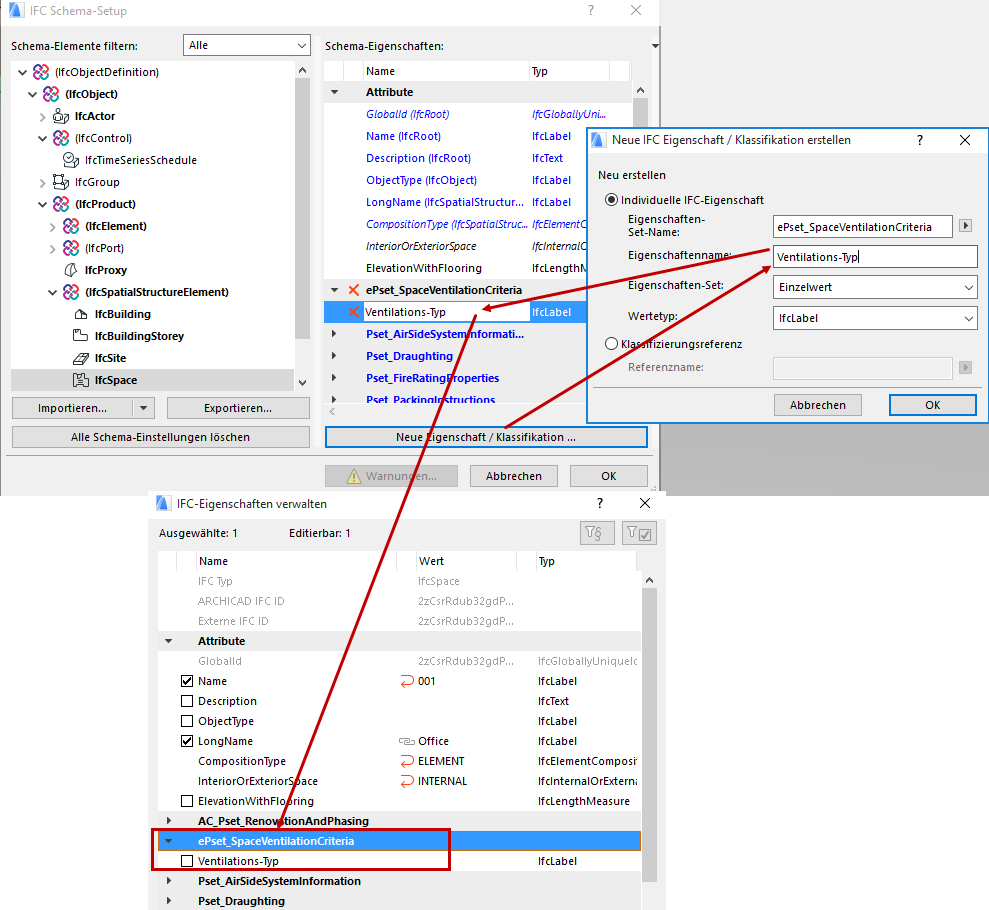Click the IfcGroup icon in tree
Image resolution: width=989 pixels, height=910 pixels.
click(x=61, y=182)
